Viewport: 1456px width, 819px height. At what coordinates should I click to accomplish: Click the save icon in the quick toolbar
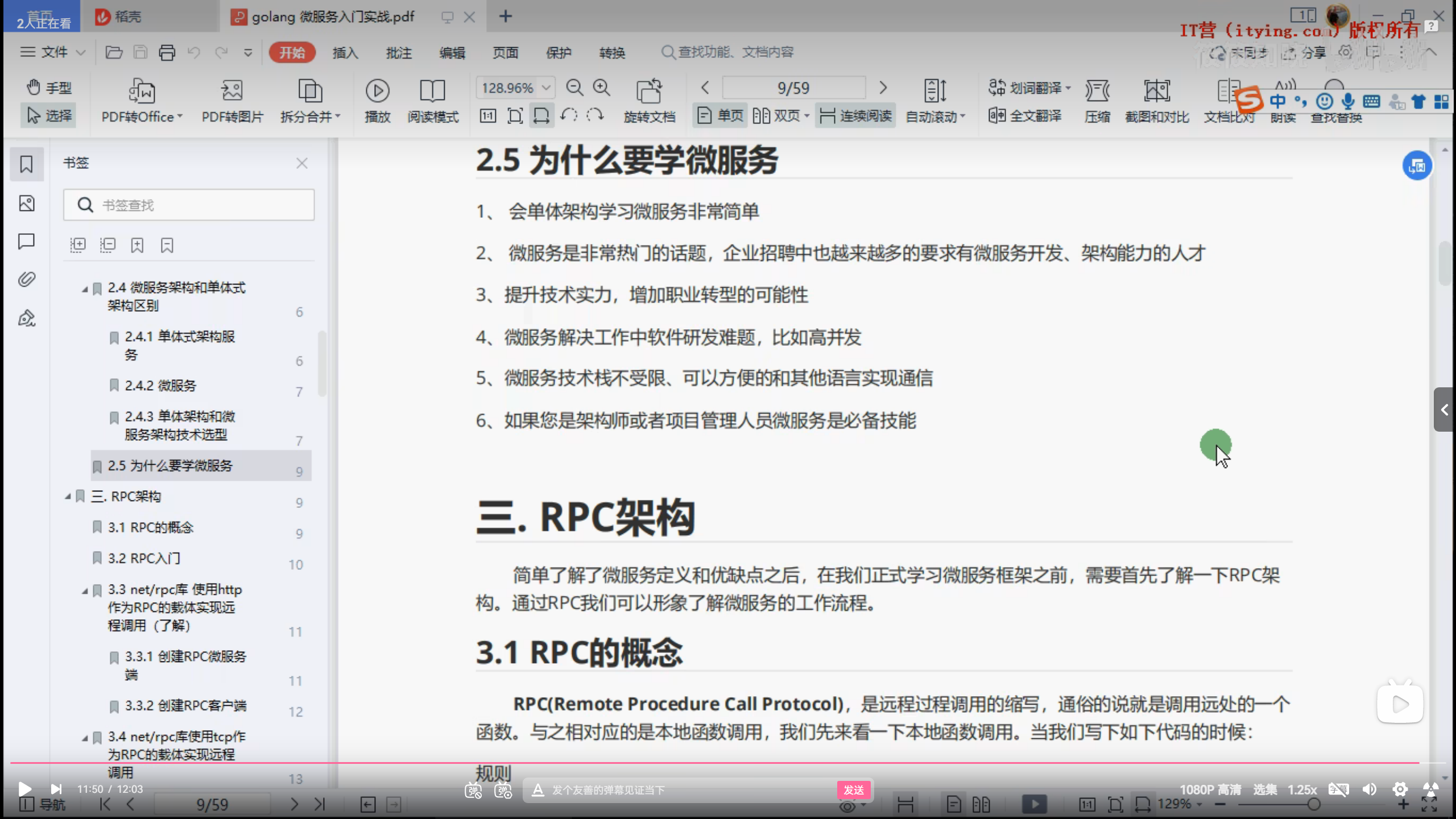[140, 52]
